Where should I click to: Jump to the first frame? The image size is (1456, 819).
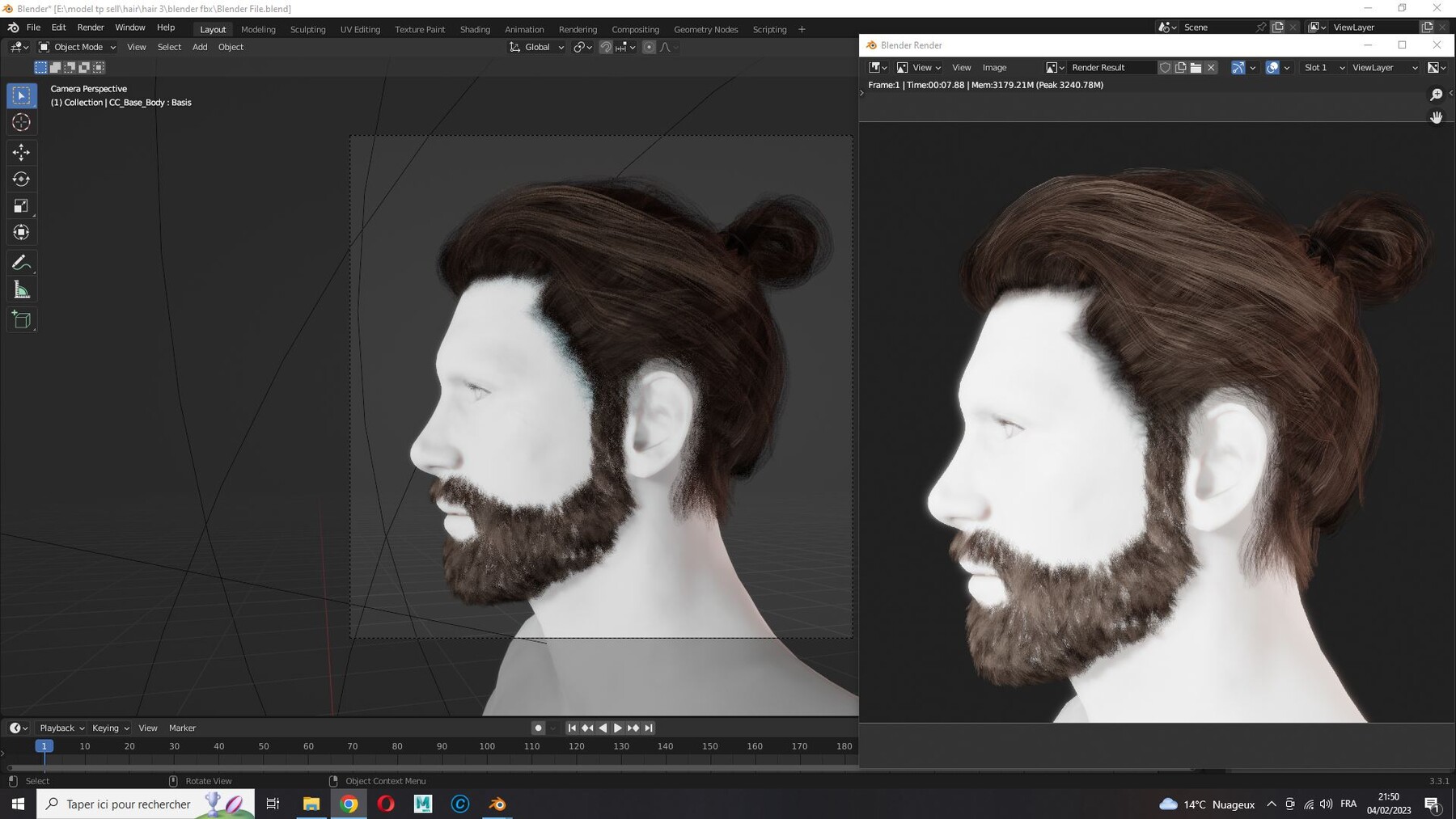click(572, 728)
